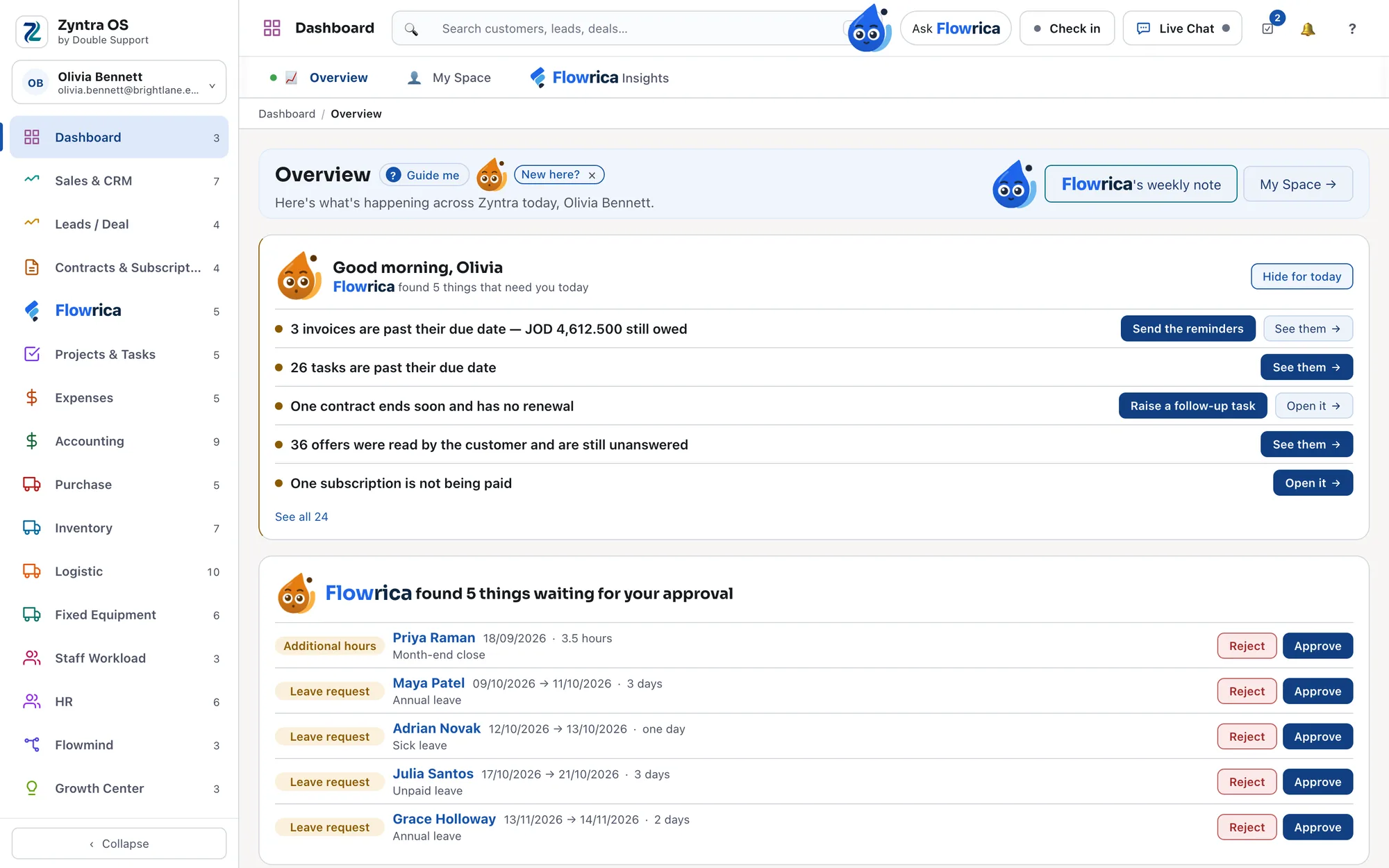Approve Priya Raman's additional hours
The width and height of the screenshot is (1389, 868).
(1317, 646)
